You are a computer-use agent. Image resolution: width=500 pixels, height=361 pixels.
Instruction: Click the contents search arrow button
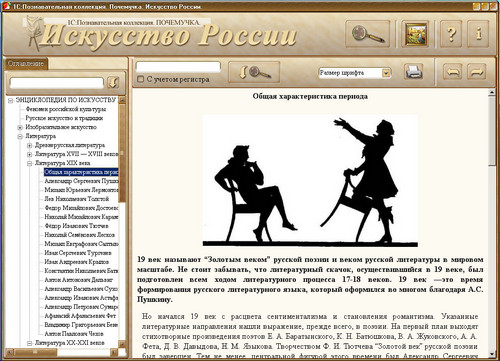pos(113,82)
